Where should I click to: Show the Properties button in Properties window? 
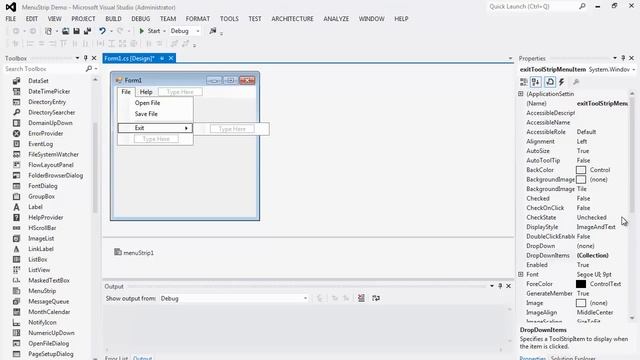tap(550, 82)
